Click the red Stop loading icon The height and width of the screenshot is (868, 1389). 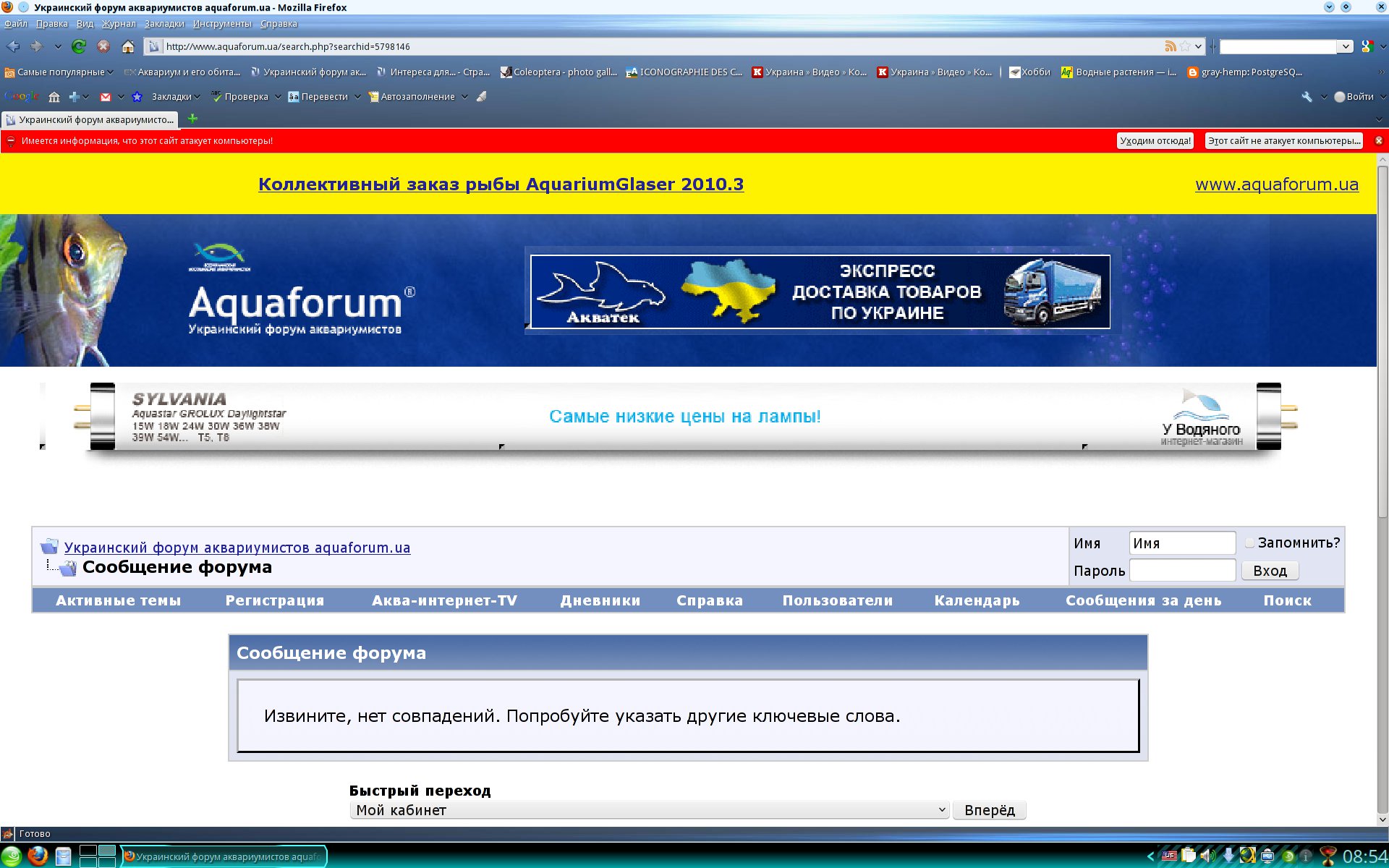(103, 47)
